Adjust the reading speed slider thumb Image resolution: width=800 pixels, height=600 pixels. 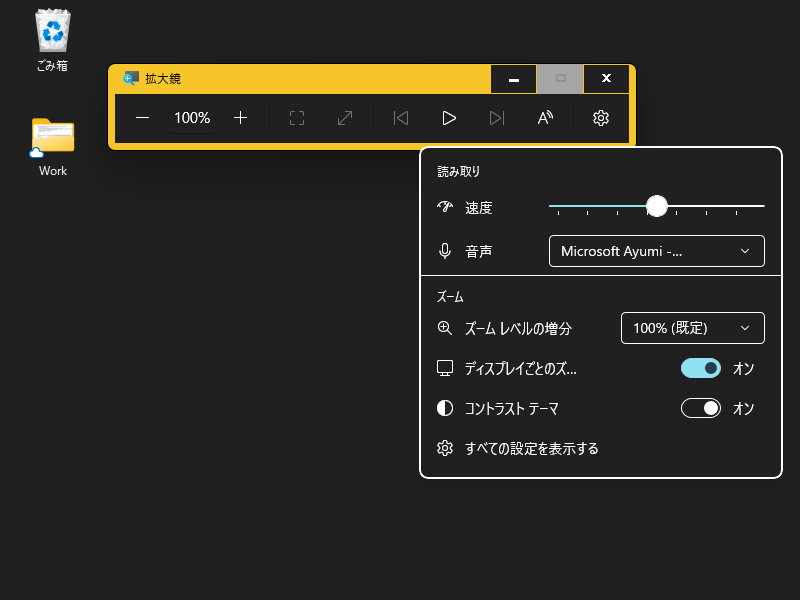click(x=657, y=206)
